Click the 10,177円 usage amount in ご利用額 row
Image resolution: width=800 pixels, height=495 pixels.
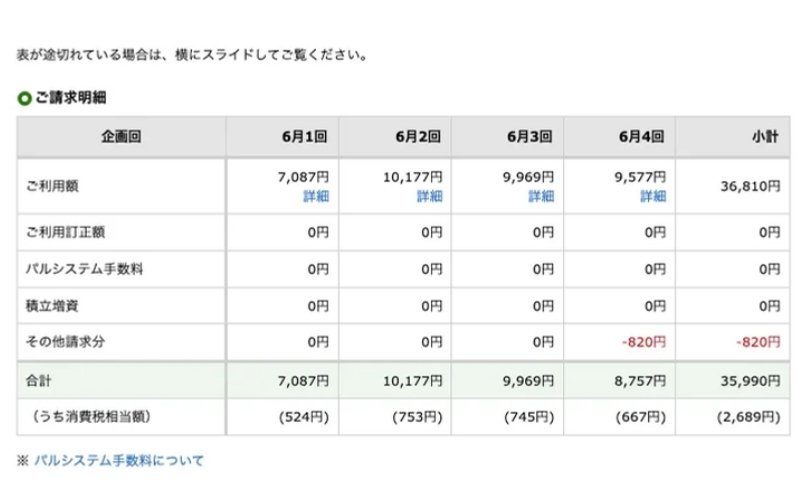tap(413, 178)
